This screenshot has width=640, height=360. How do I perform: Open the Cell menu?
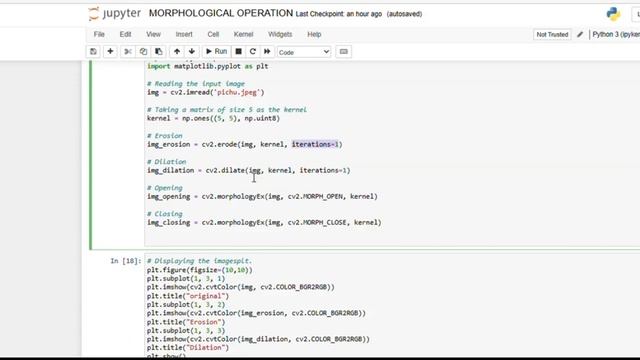(213, 34)
